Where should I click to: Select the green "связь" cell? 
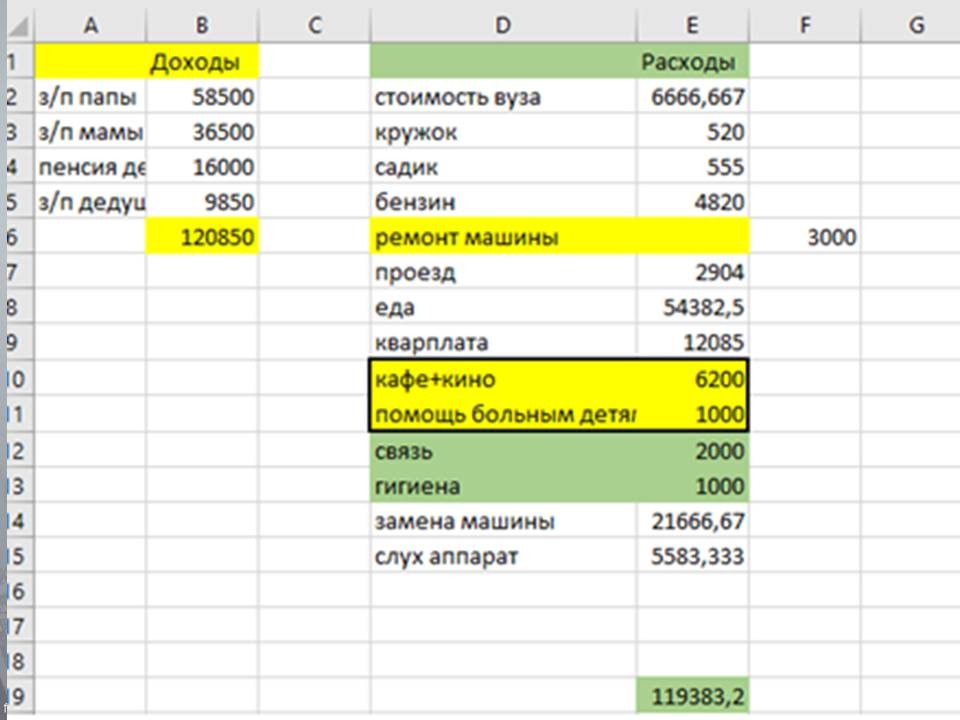[x=502, y=450]
